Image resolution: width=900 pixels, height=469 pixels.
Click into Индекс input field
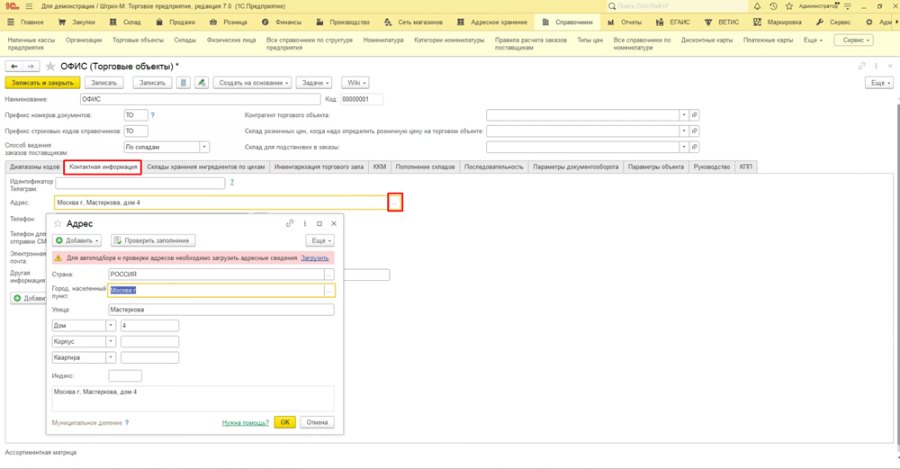[x=125, y=376]
